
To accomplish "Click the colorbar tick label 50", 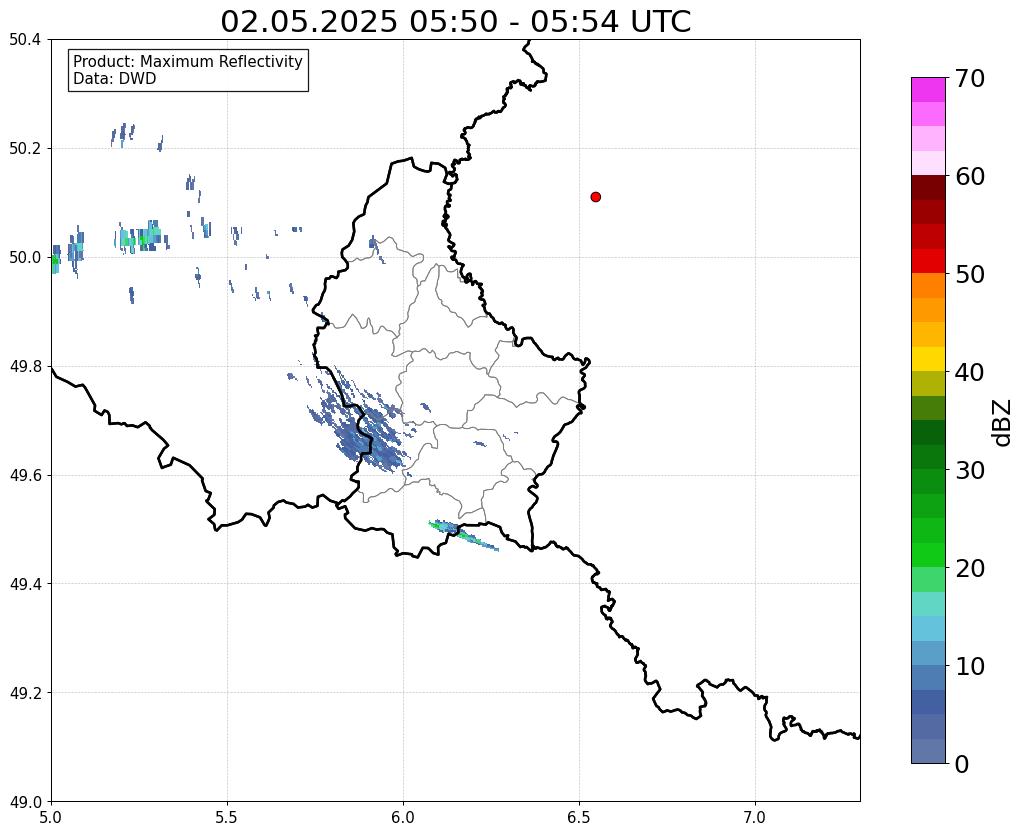I will click(970, 274).
